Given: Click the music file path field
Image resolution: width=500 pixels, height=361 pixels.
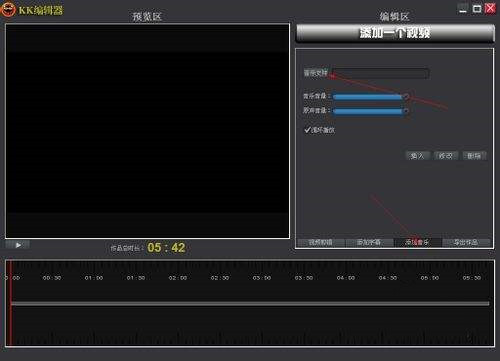Looking at the screenshot, I should [380, 73].
